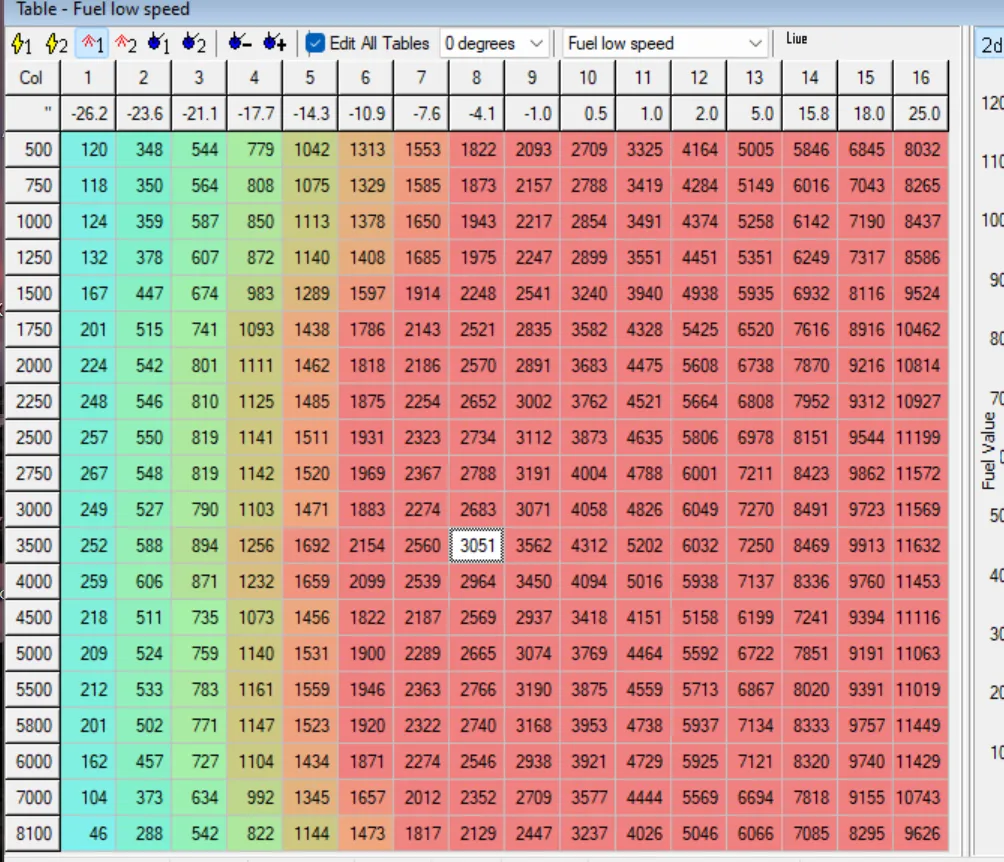
Task: Click cell 1345 in the 7000 row
Action: click(311, 797)
